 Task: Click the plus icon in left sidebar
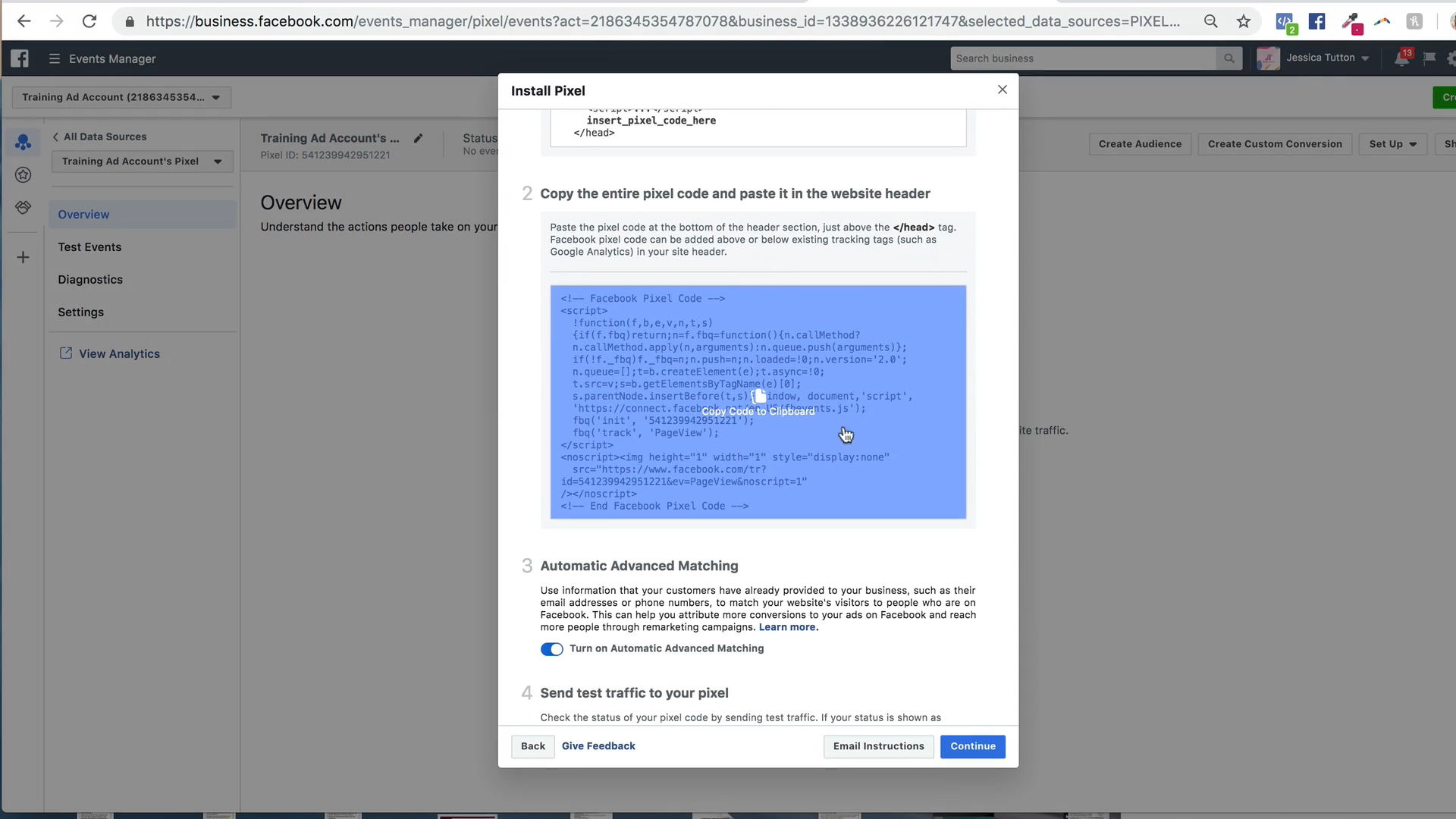coord(24,258)
